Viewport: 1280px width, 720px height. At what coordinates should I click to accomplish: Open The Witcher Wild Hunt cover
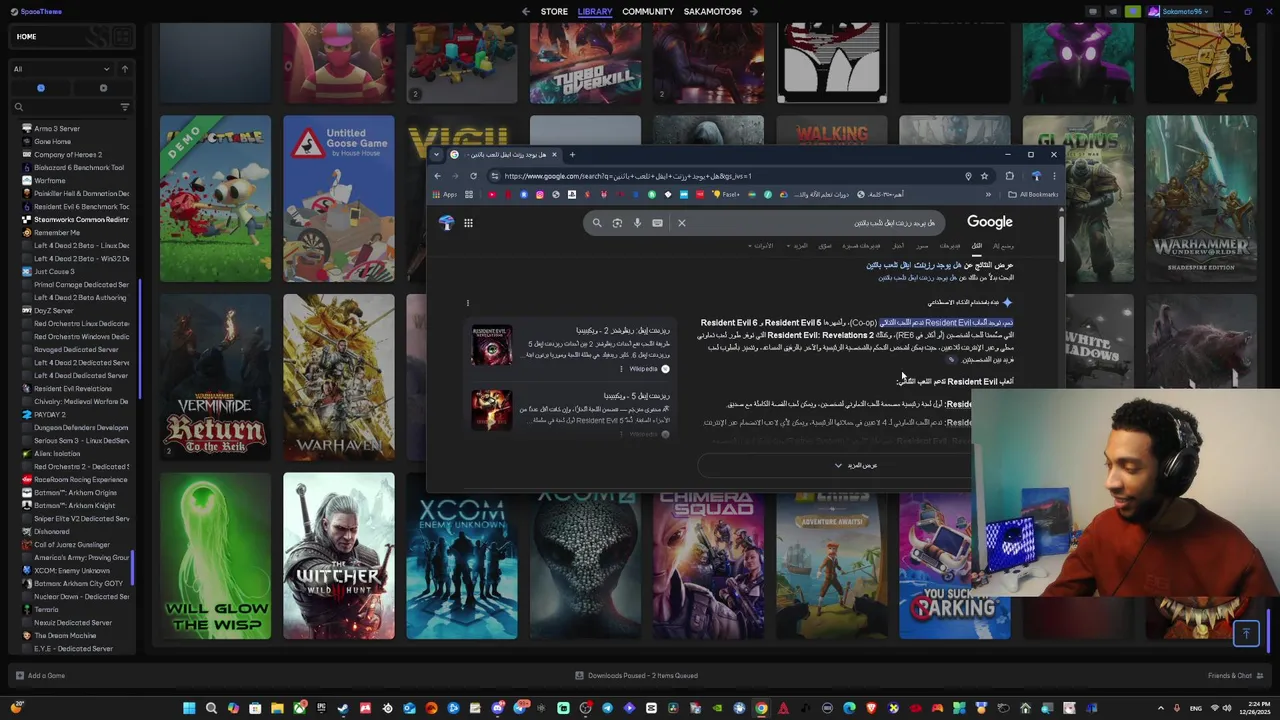point(338,555)
